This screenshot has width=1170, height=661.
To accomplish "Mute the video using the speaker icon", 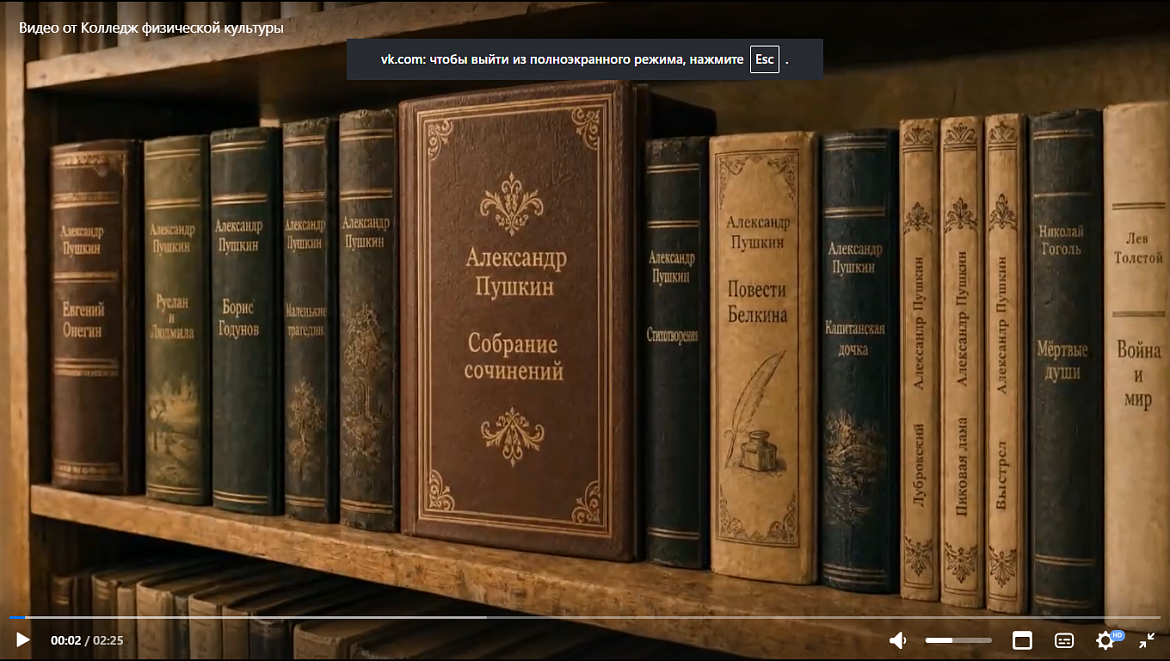I will point(898,640).
